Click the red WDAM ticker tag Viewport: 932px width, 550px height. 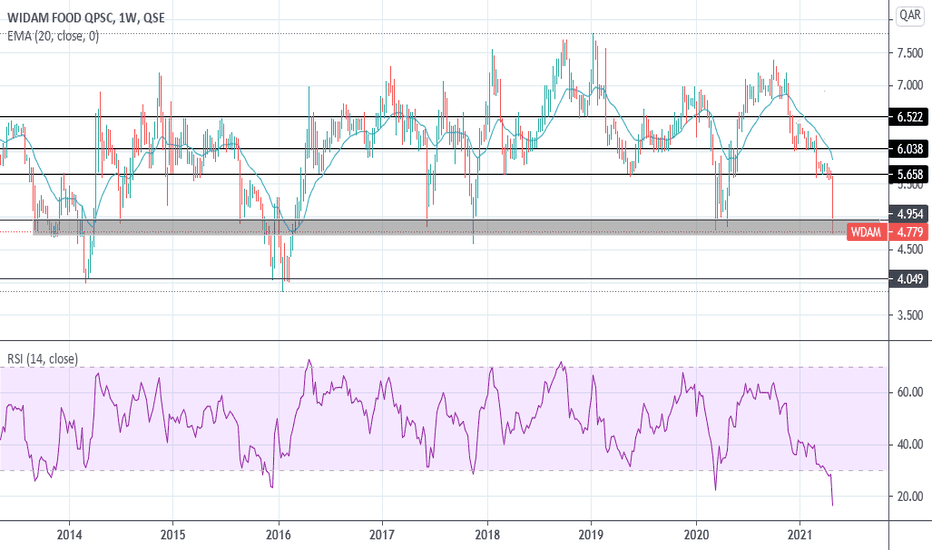pos(866,232)
